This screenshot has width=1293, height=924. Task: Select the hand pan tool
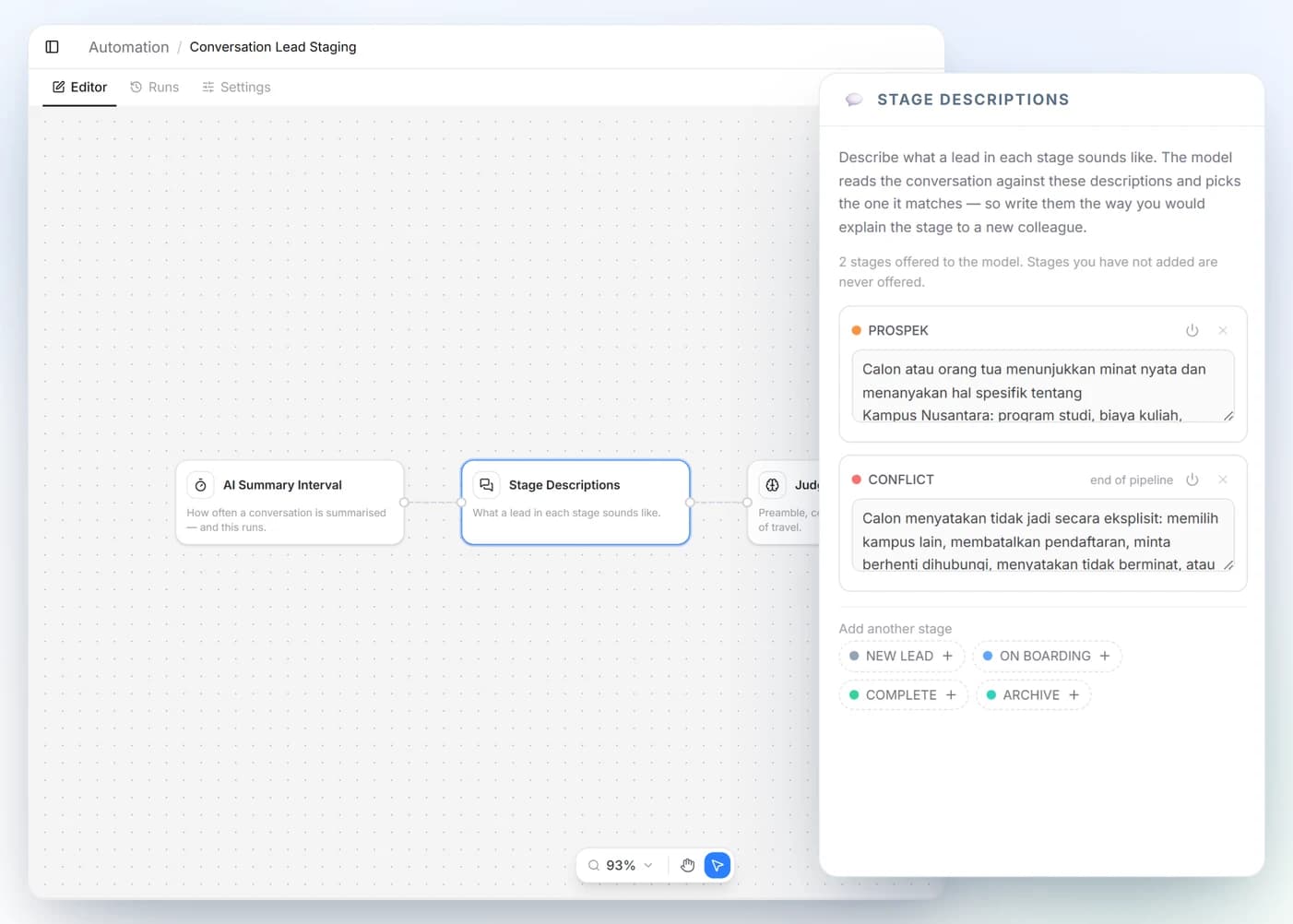(x=687, y=865)
